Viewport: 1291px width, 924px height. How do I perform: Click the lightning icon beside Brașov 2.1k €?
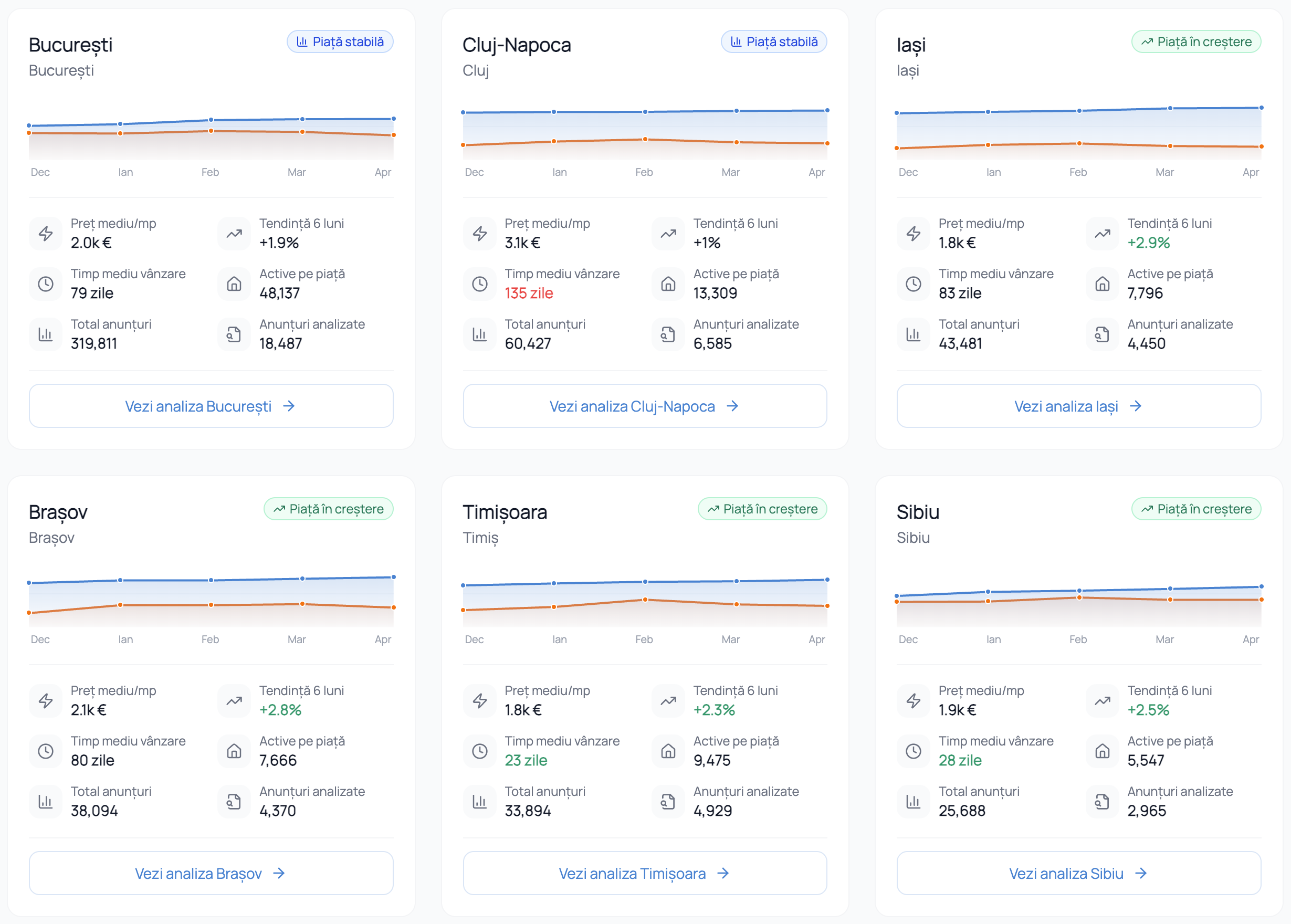tap(46, 700)
